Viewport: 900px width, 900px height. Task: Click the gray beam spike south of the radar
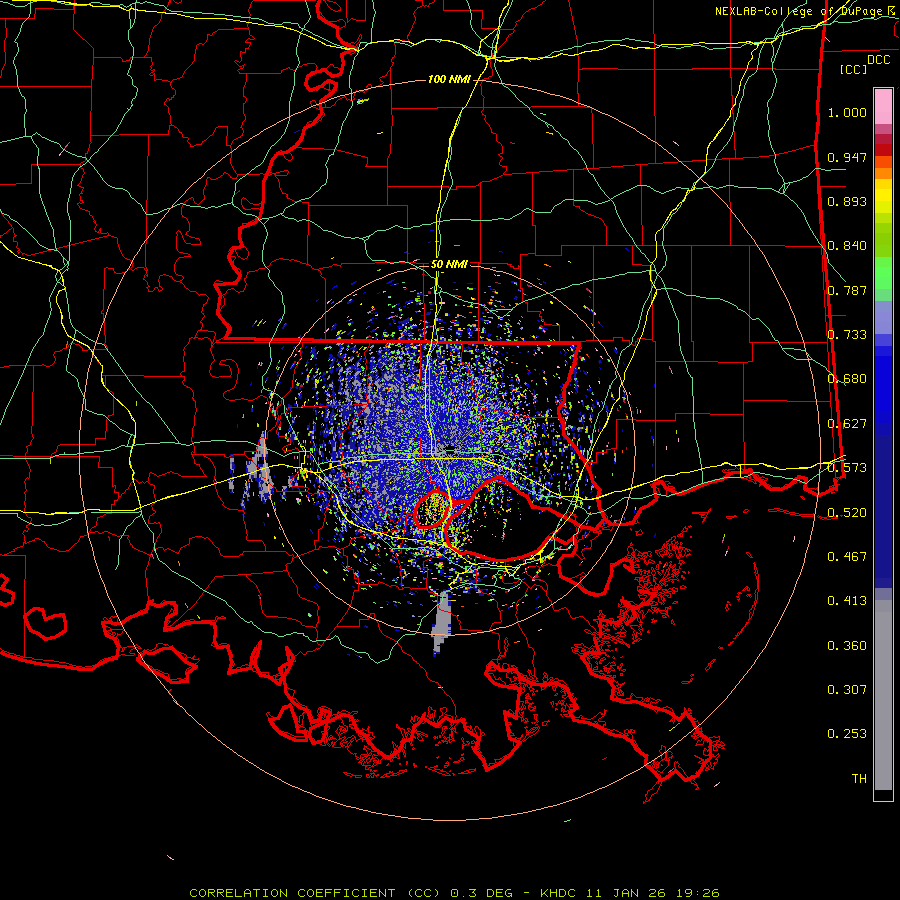point(441,622)
